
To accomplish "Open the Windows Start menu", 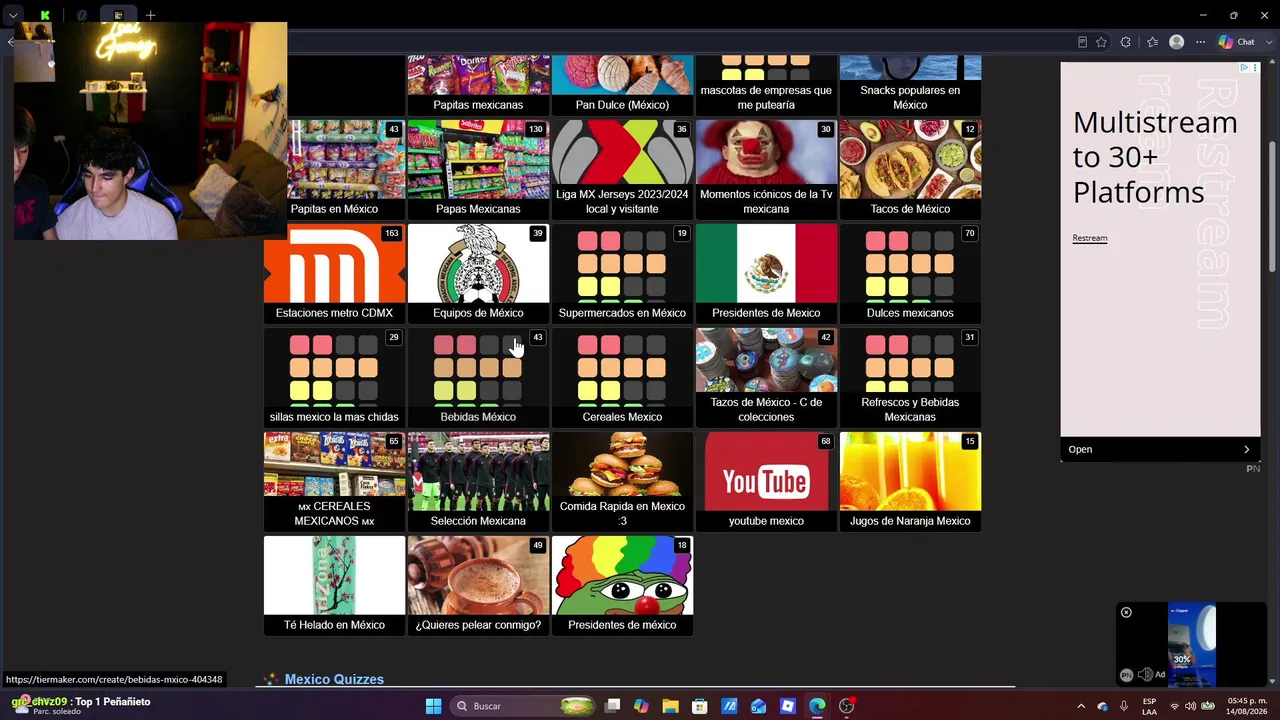I will (433, 706).
